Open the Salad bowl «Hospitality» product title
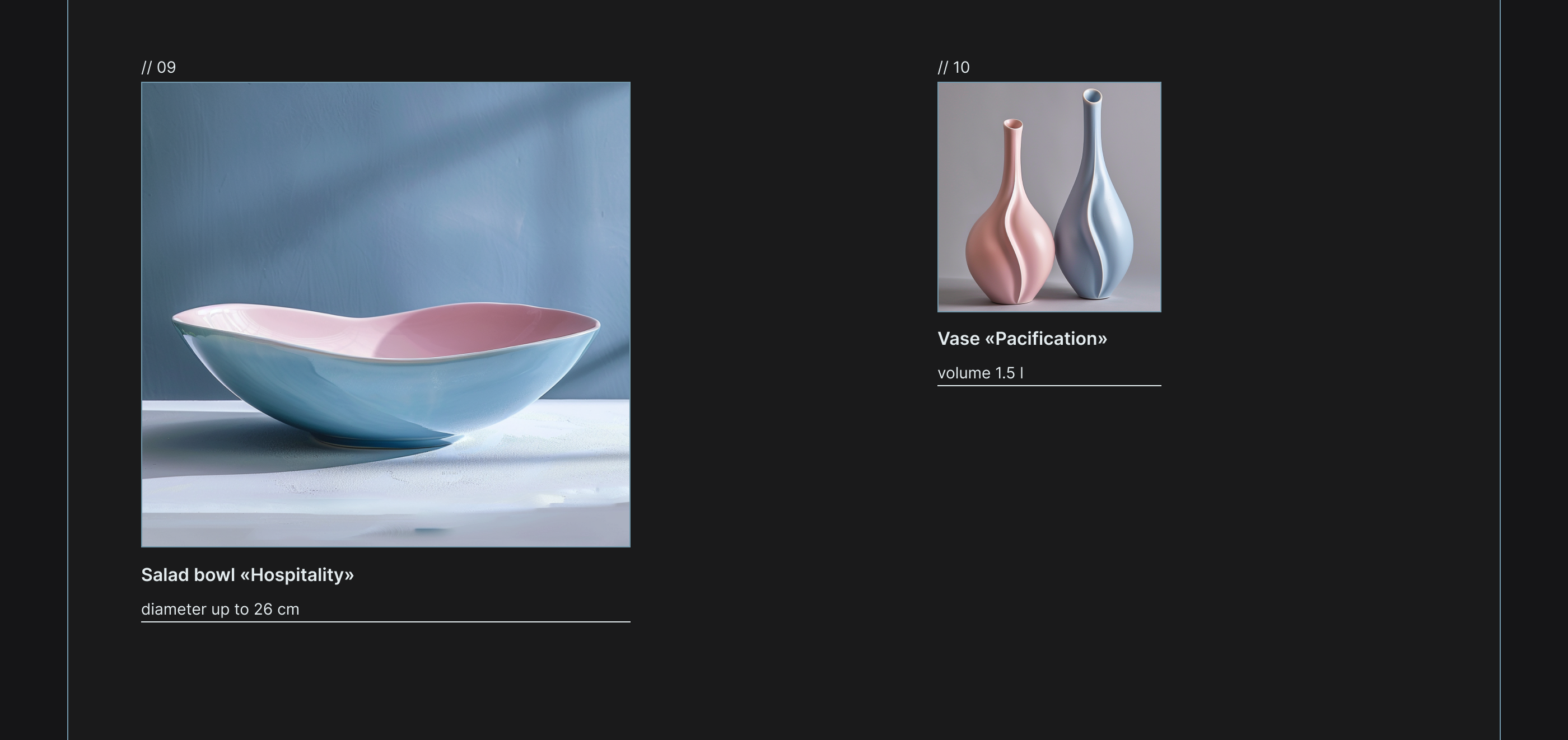 pos(247,575)
